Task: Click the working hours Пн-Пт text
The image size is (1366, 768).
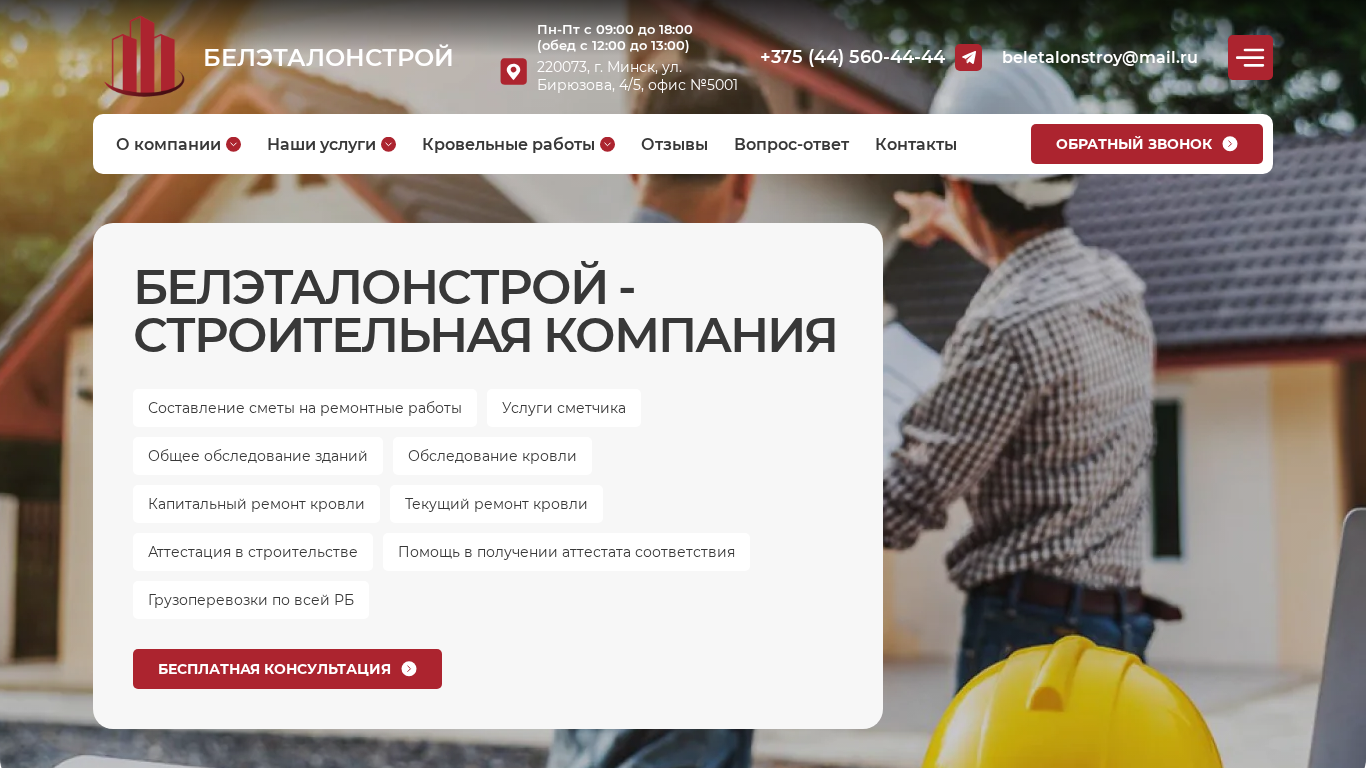Action: point(615,37)
